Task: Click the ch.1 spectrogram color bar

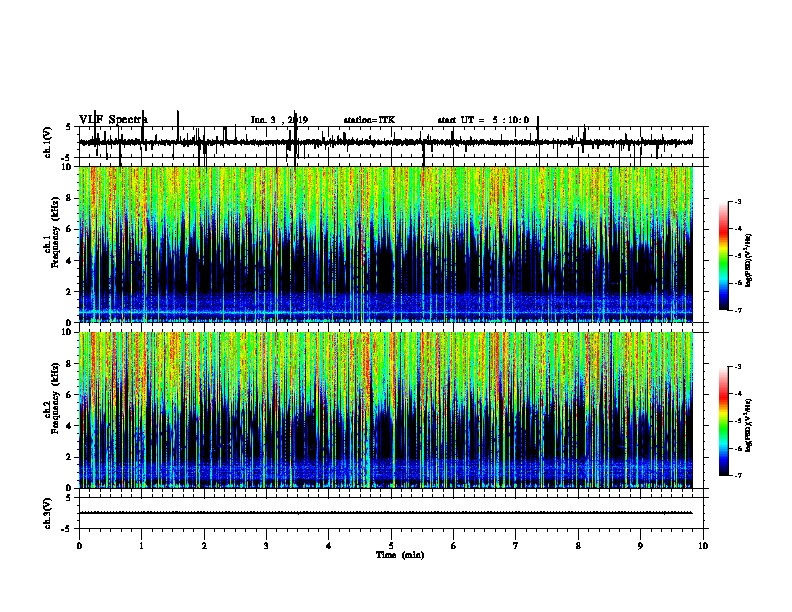Action: coord(723,256)
